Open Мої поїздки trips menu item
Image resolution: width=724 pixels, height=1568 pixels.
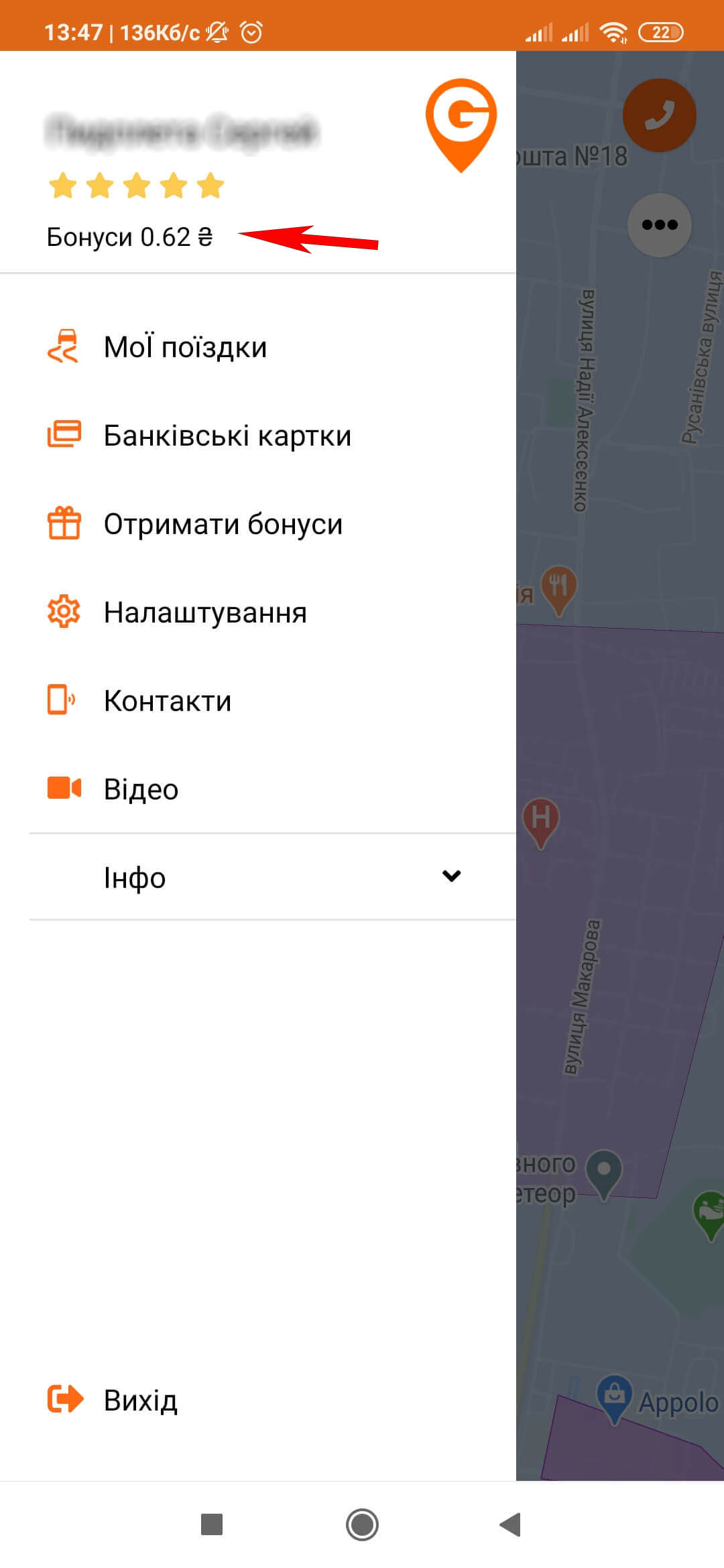[x=258, y=347]
